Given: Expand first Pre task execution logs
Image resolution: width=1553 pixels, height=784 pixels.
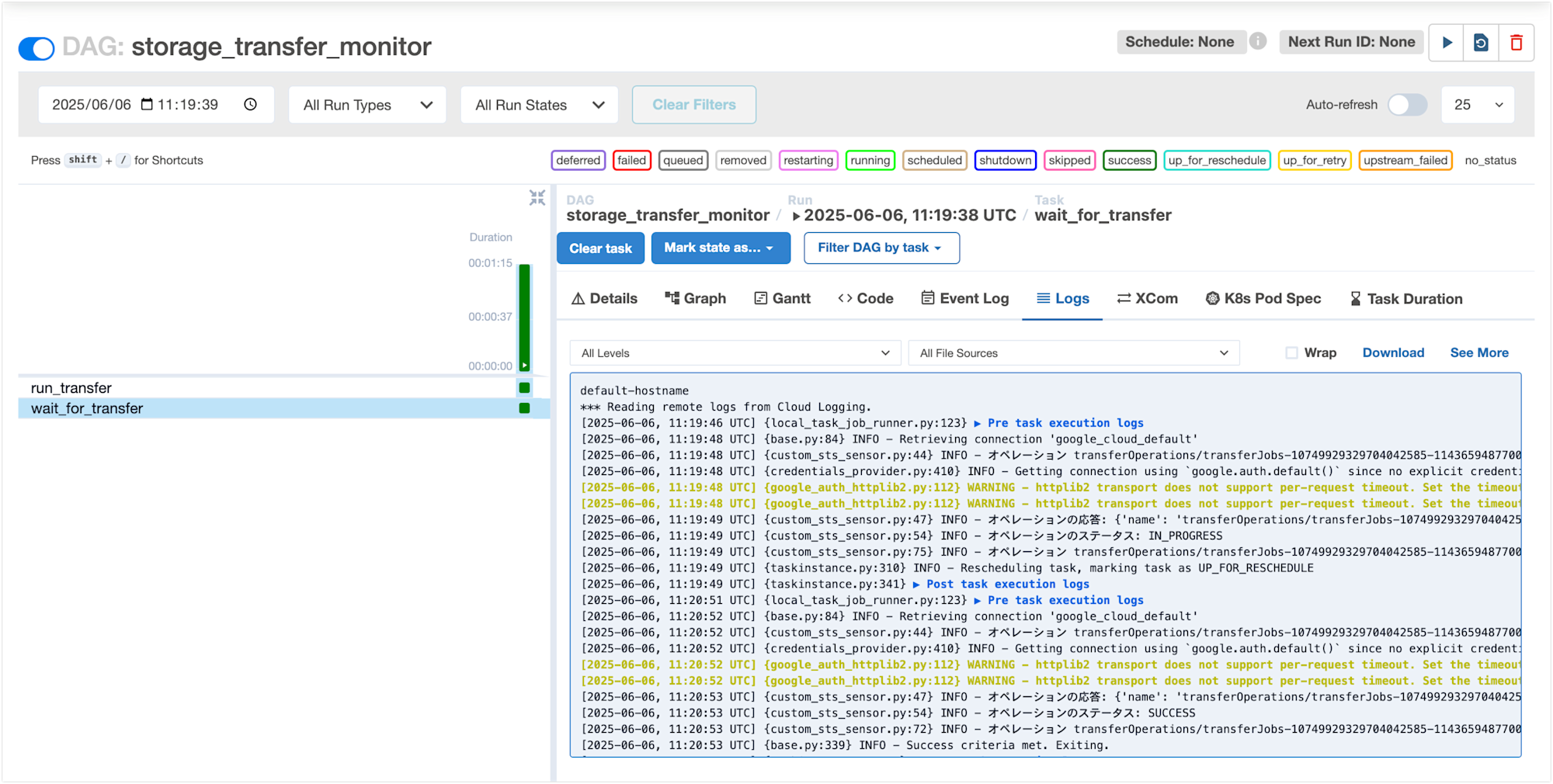Looking at the screenshot, I should [x=1058, y=423].
